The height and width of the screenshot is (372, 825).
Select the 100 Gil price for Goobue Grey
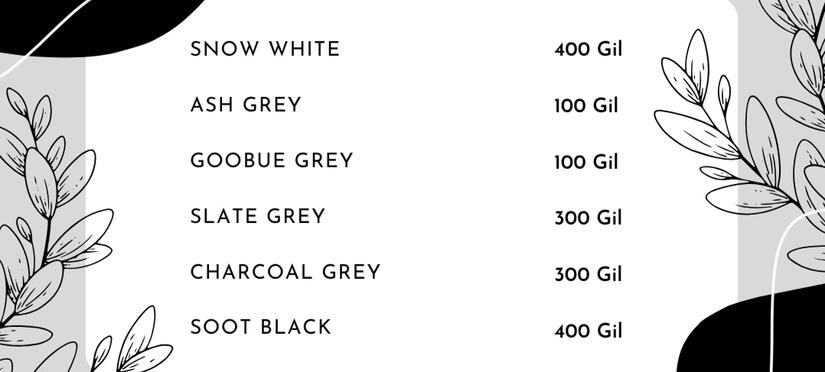tap(586, 162)
